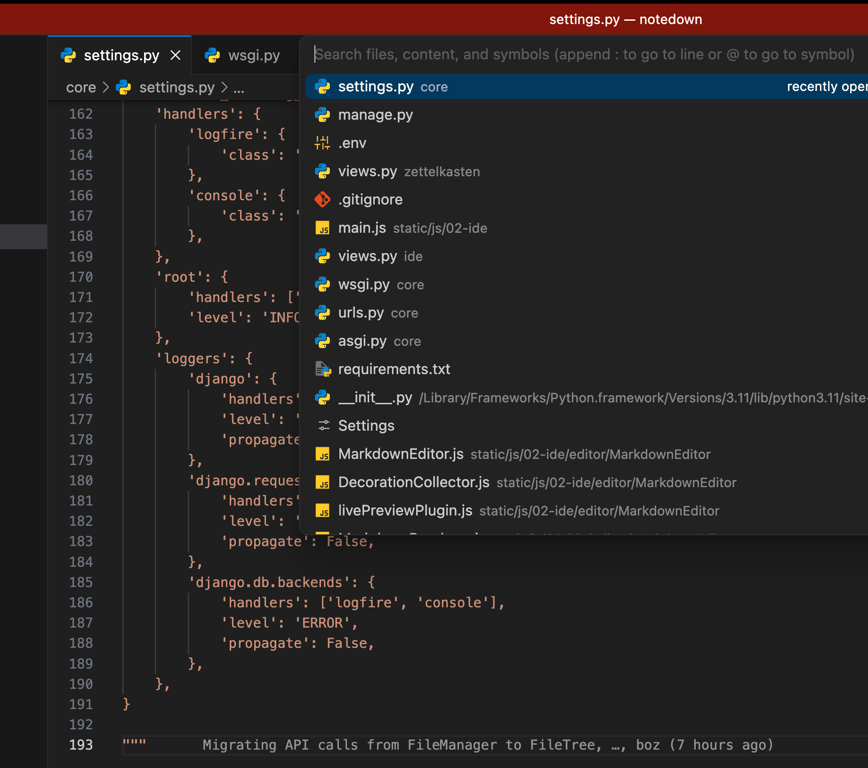Switch to the wsgi.py tab
The height and width of the screenshot is (768, 868).
click(x=253, y=56)
